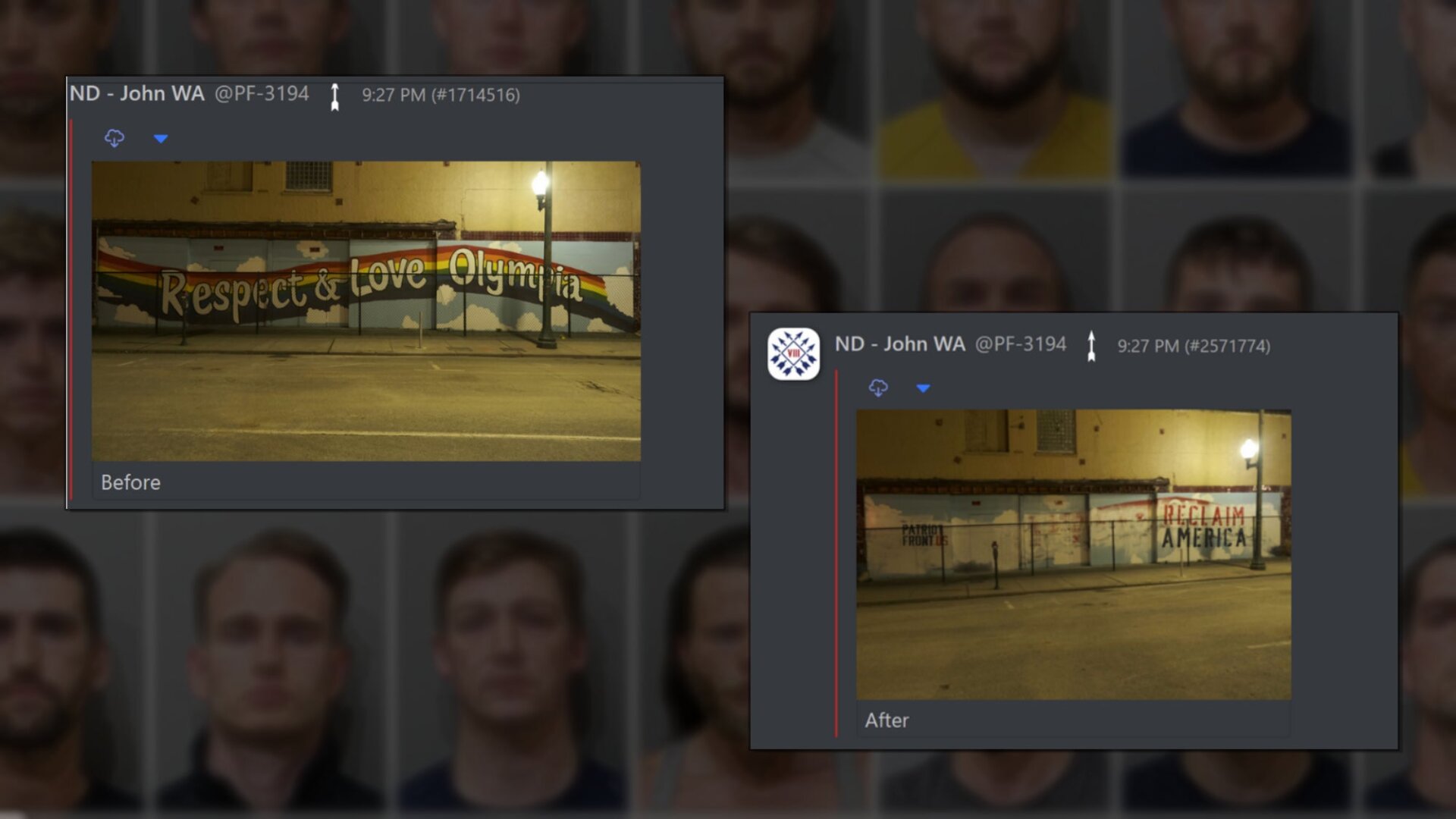Click the After caption text
Screen dimensions: 1456x819
[886, 720]
